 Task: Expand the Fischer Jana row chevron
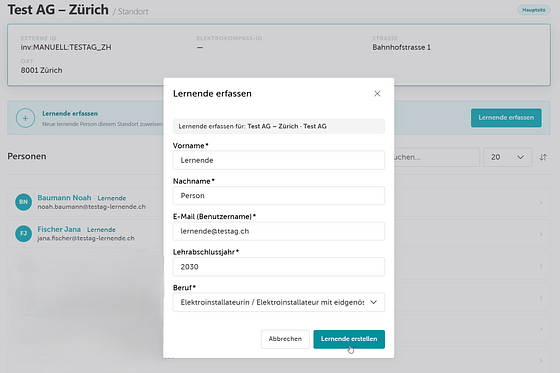pos(541,234)
